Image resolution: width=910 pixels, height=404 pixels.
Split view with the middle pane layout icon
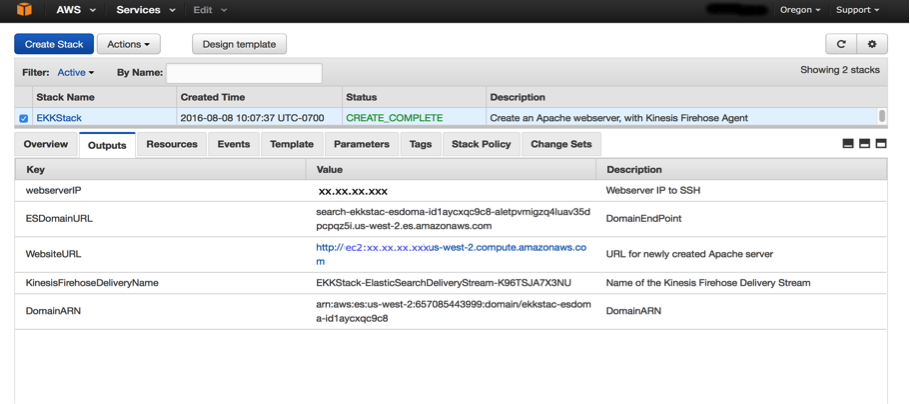pyautogui.click(x=864, y=144)
